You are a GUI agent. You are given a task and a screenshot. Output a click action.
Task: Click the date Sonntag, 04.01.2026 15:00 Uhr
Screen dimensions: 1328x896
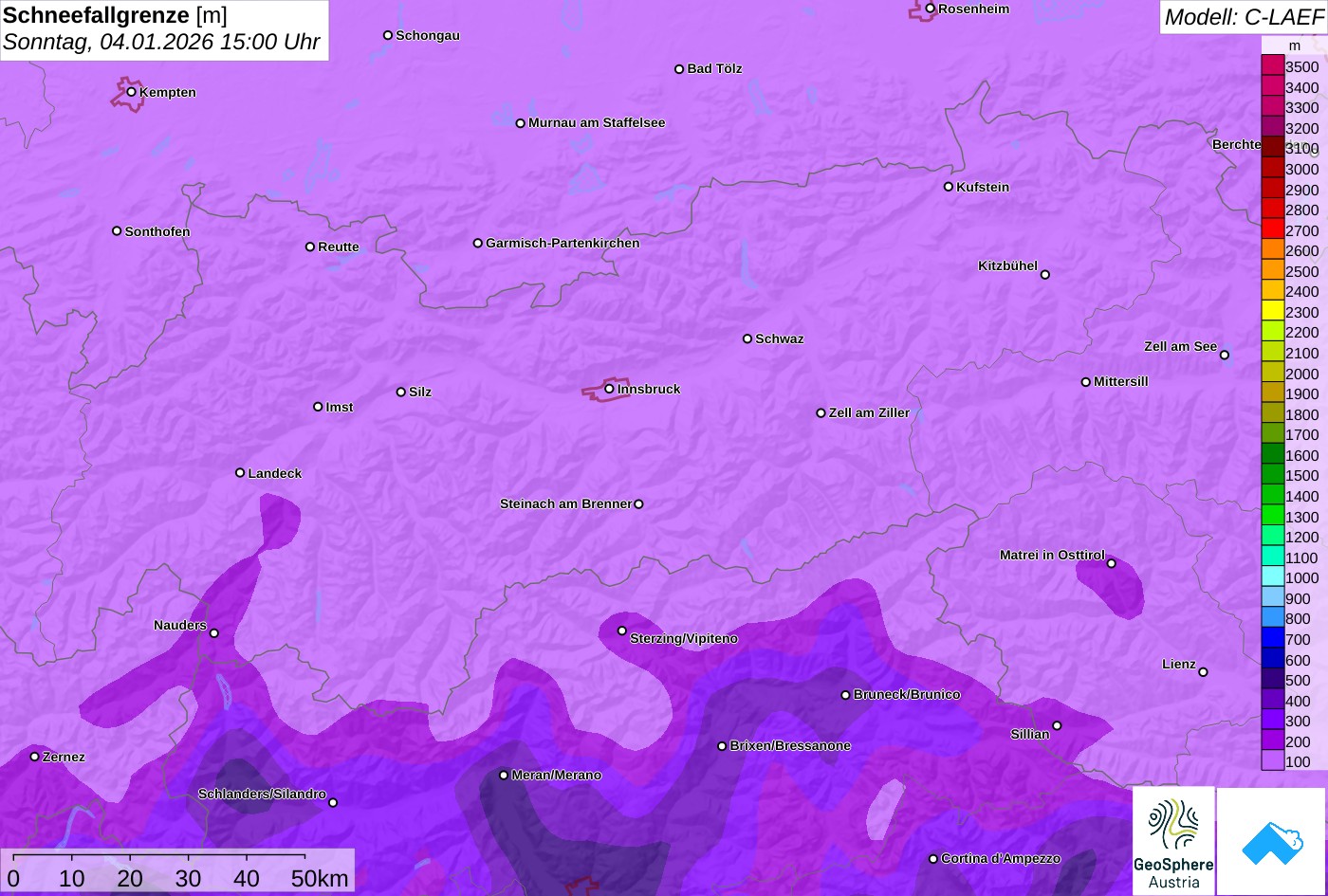click(162, 43)
